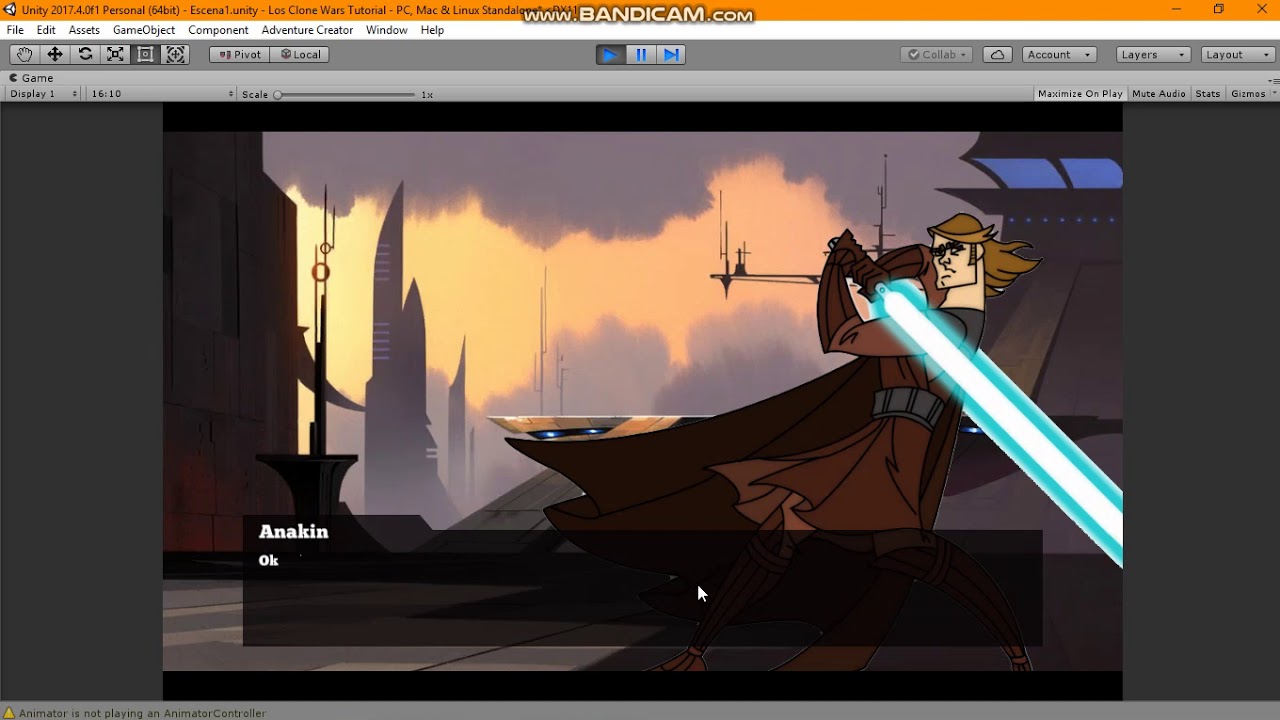The image size is (1280, 720).
Task: Select the Hand tool
Action: pos(24,55)
